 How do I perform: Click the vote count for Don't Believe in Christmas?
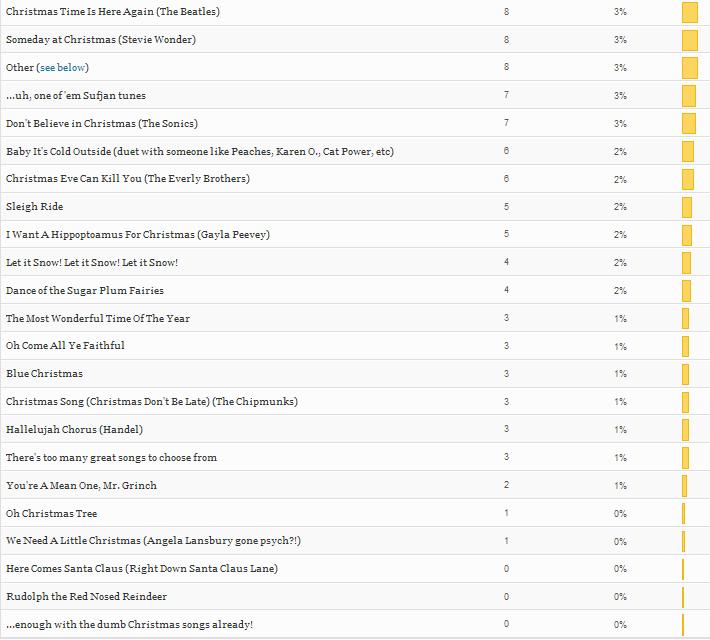[x=507, y=123]
